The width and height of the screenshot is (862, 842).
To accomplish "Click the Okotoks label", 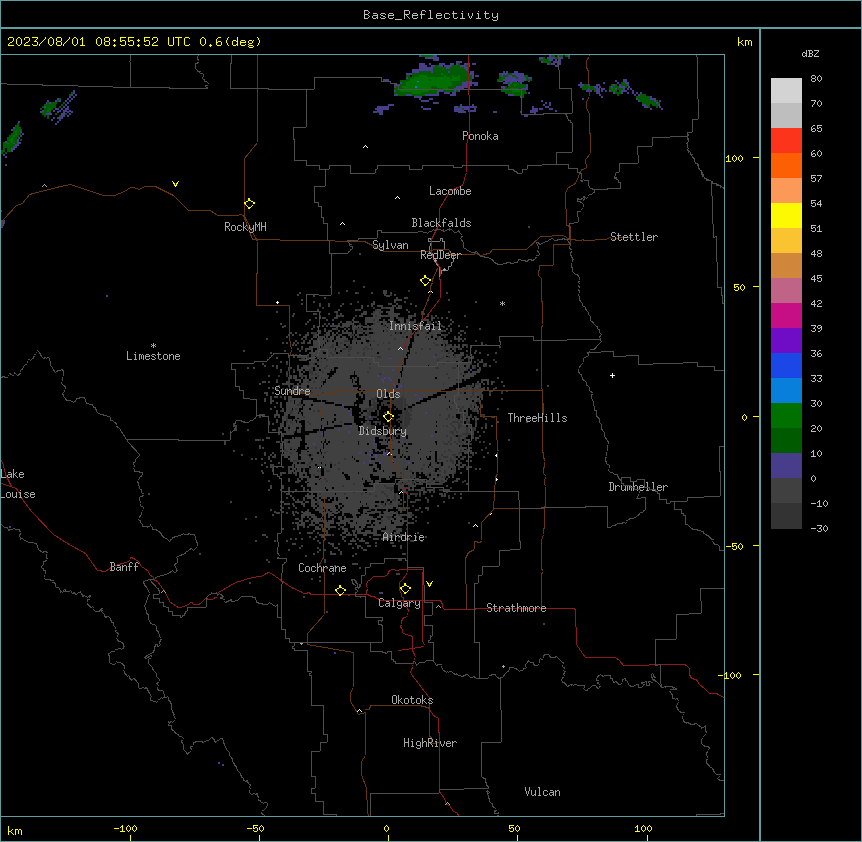I will point(412,700).
